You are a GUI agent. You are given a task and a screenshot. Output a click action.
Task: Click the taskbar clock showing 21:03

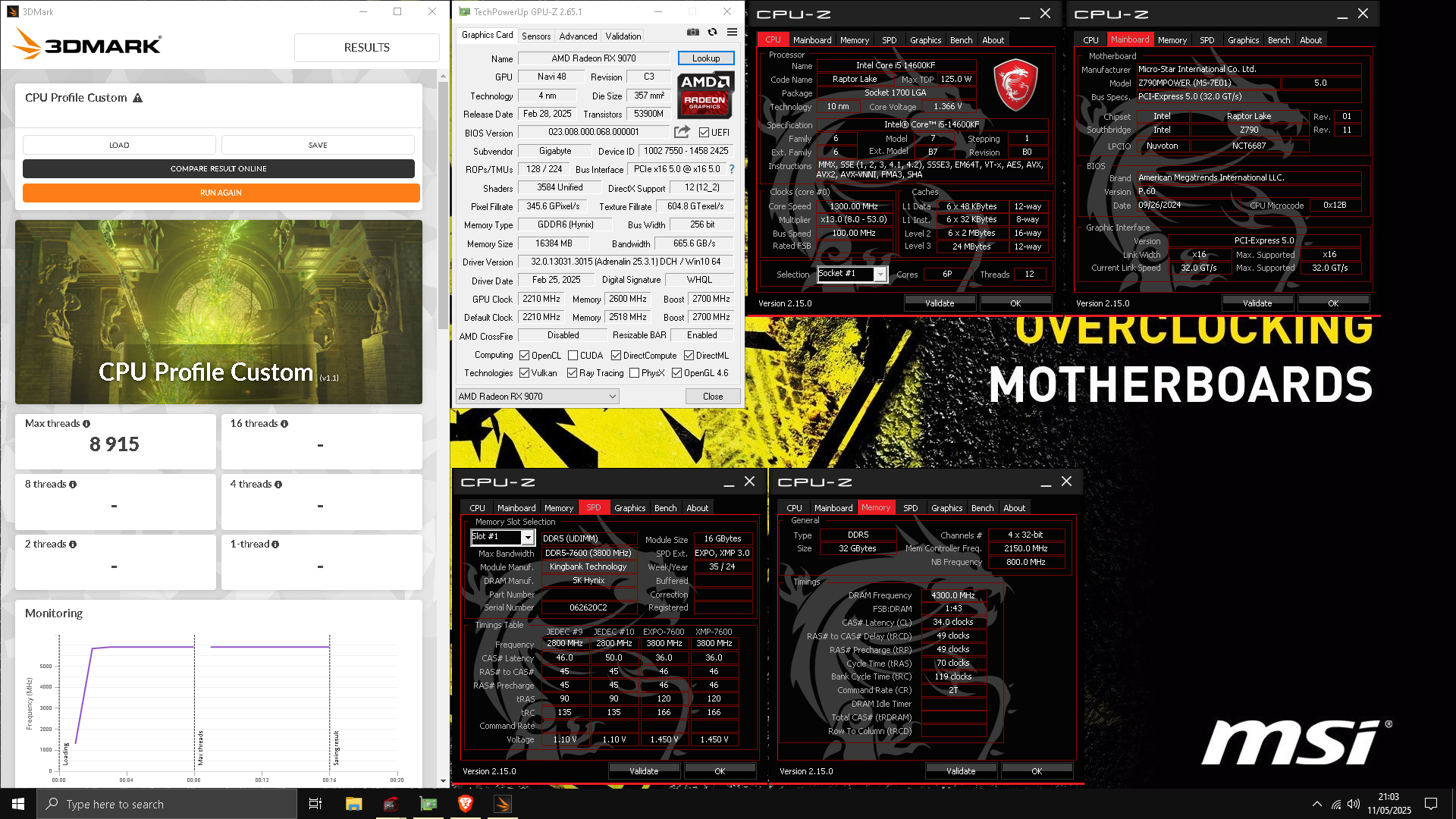pos(1389,804)
